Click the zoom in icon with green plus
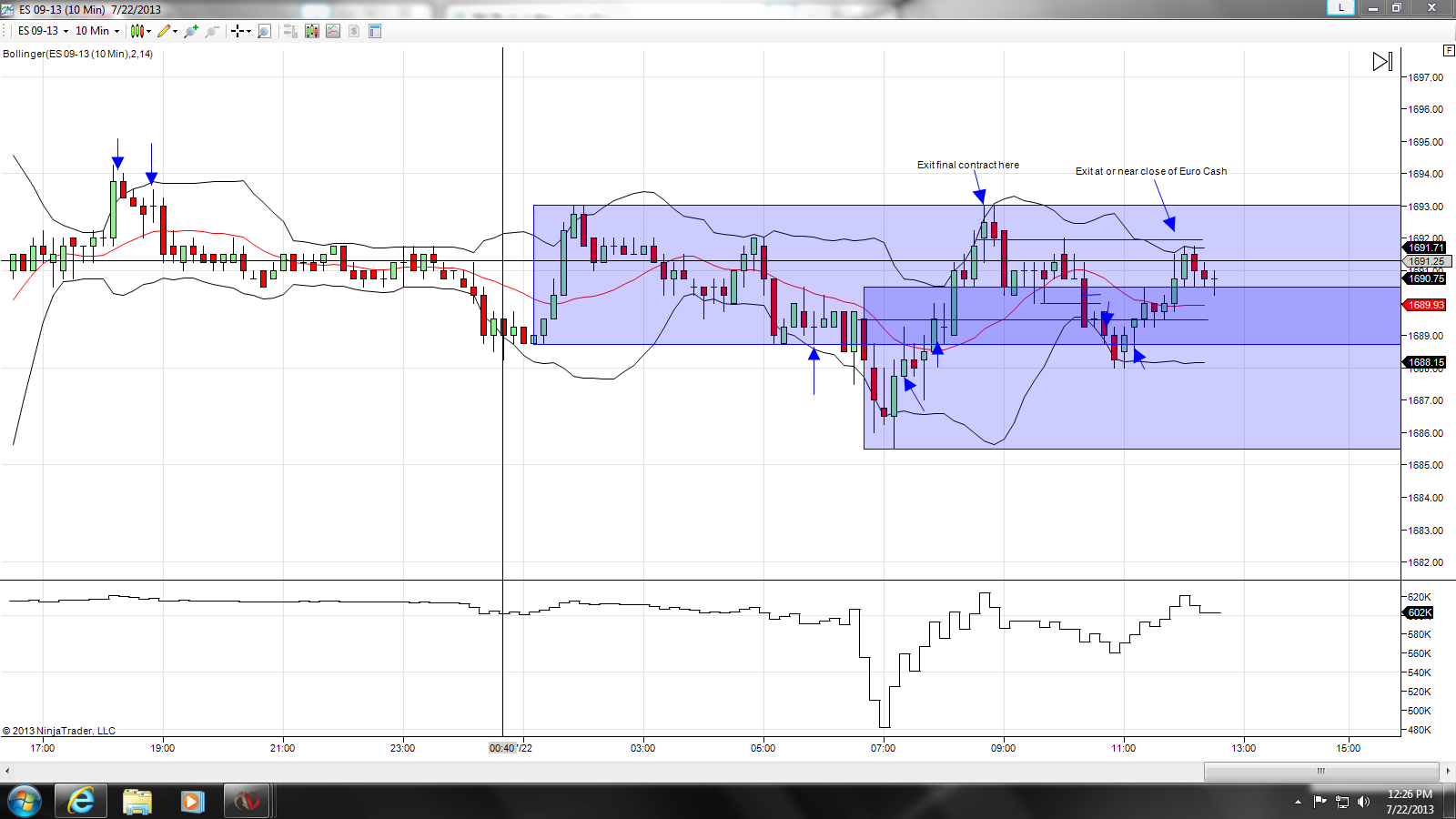Viewport: 1456px width, 819px height. (x=191, y=31)
